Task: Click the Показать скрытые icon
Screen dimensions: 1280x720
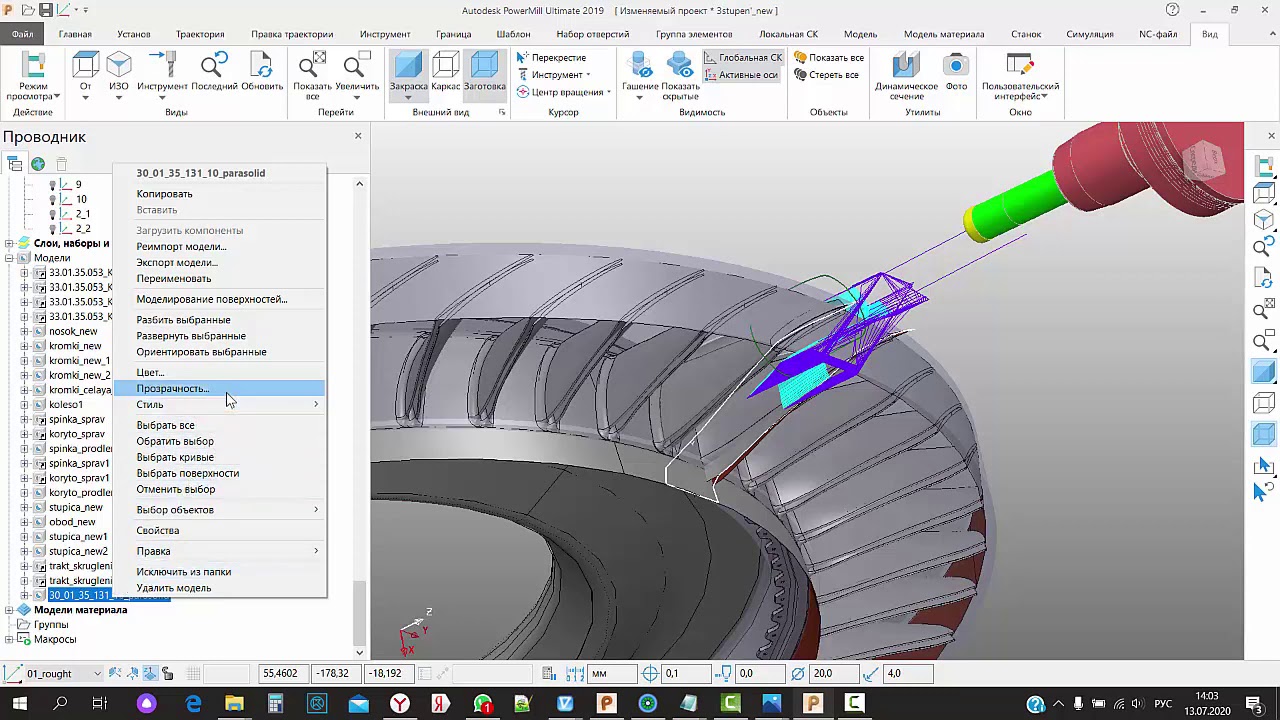Action: coord(680,67)
